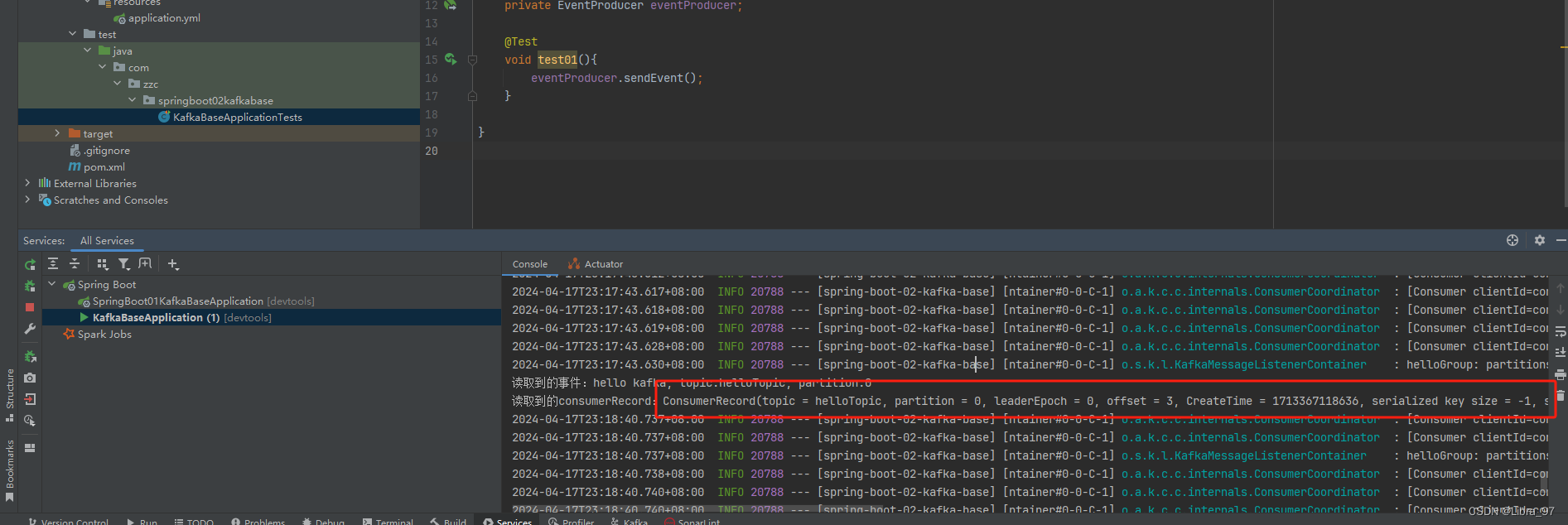Image resolution: width=1568 pixels, height=525 pixels.
Task: Open the Terminal tool window
Action: point(388,522)
